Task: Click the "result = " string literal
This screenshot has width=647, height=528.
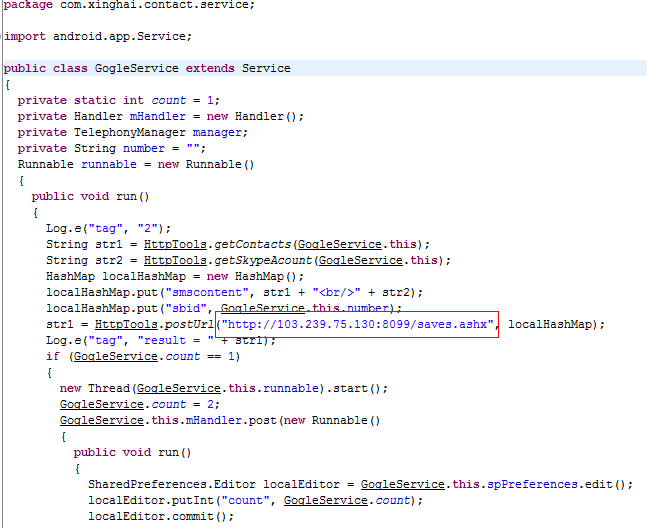Action: pos(176,340)
